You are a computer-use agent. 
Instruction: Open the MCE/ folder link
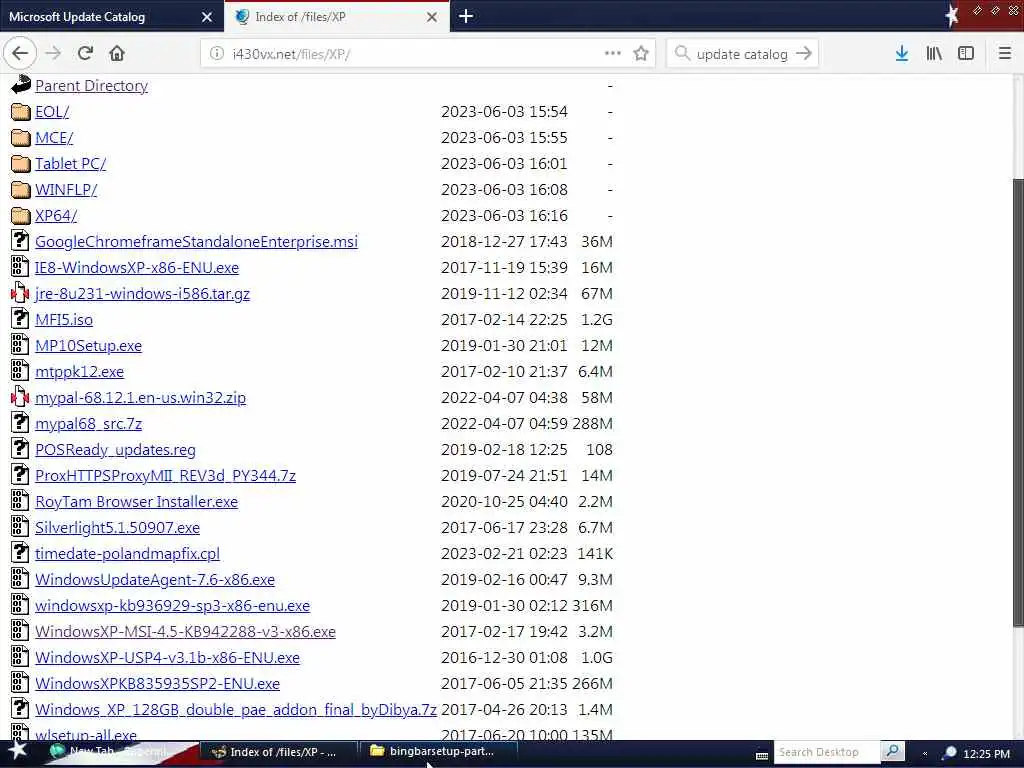click(x=54, y=138)
